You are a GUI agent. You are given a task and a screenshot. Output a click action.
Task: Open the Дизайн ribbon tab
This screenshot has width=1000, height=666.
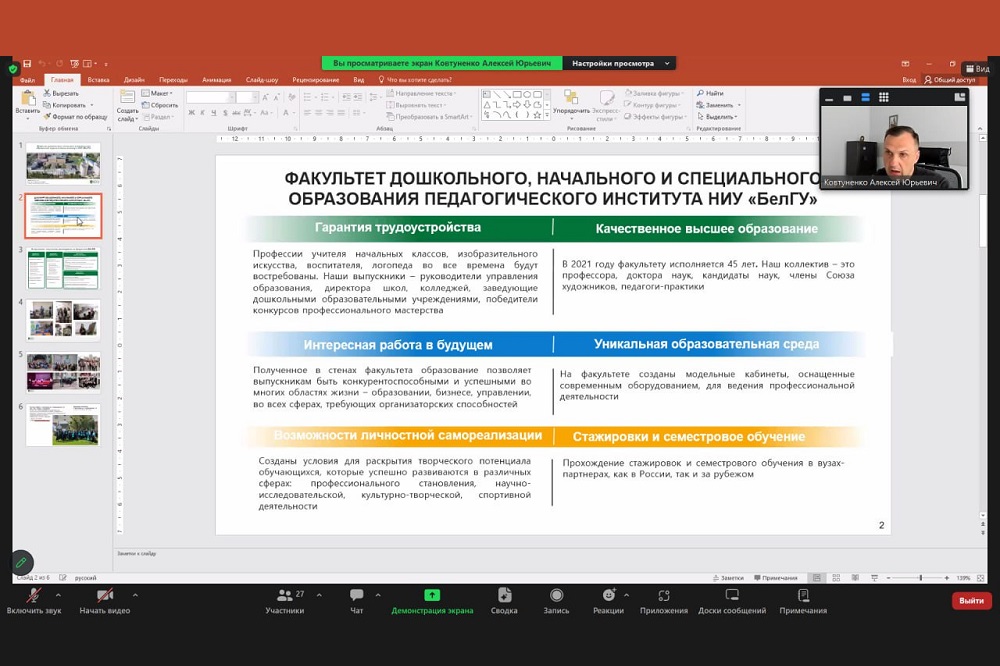(x=134, y=80)
